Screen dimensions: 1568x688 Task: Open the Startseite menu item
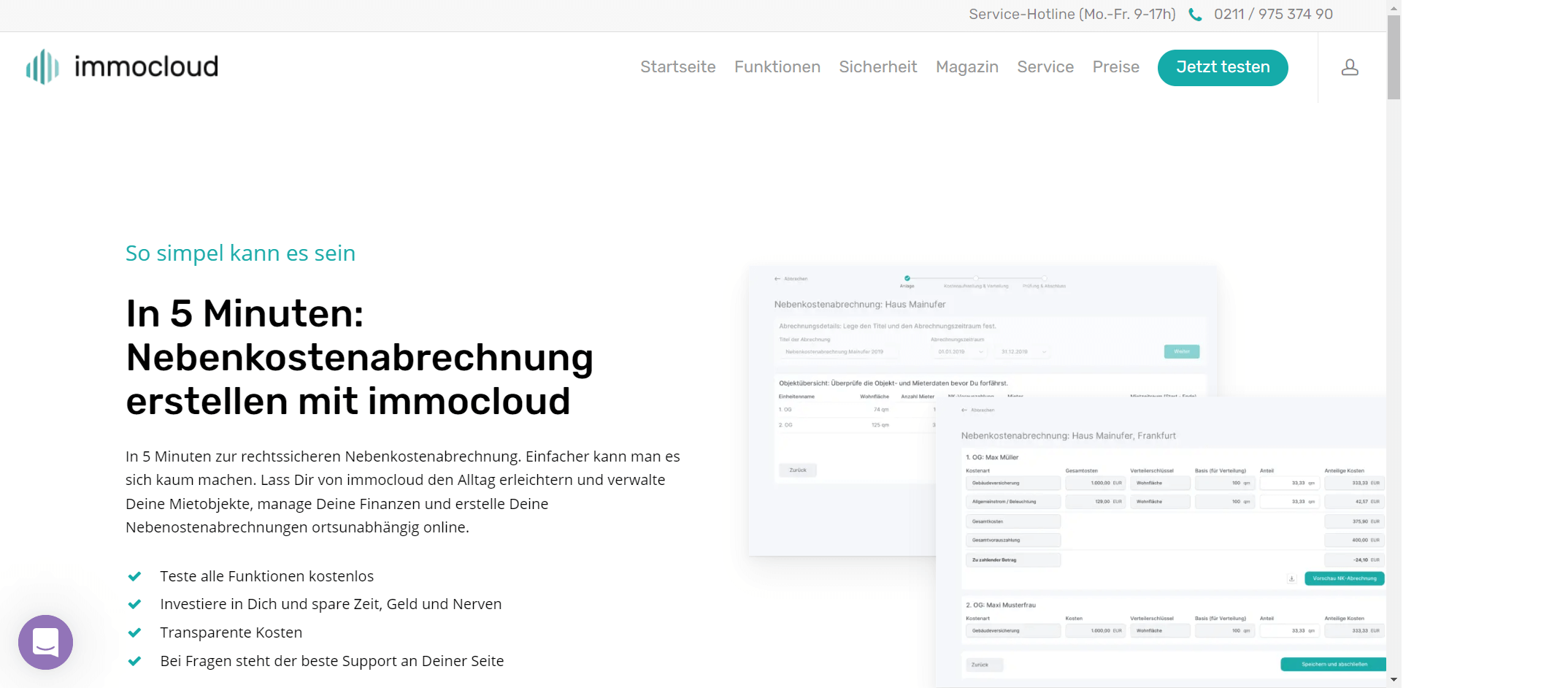pyautogui.click(x=677, y=67)
